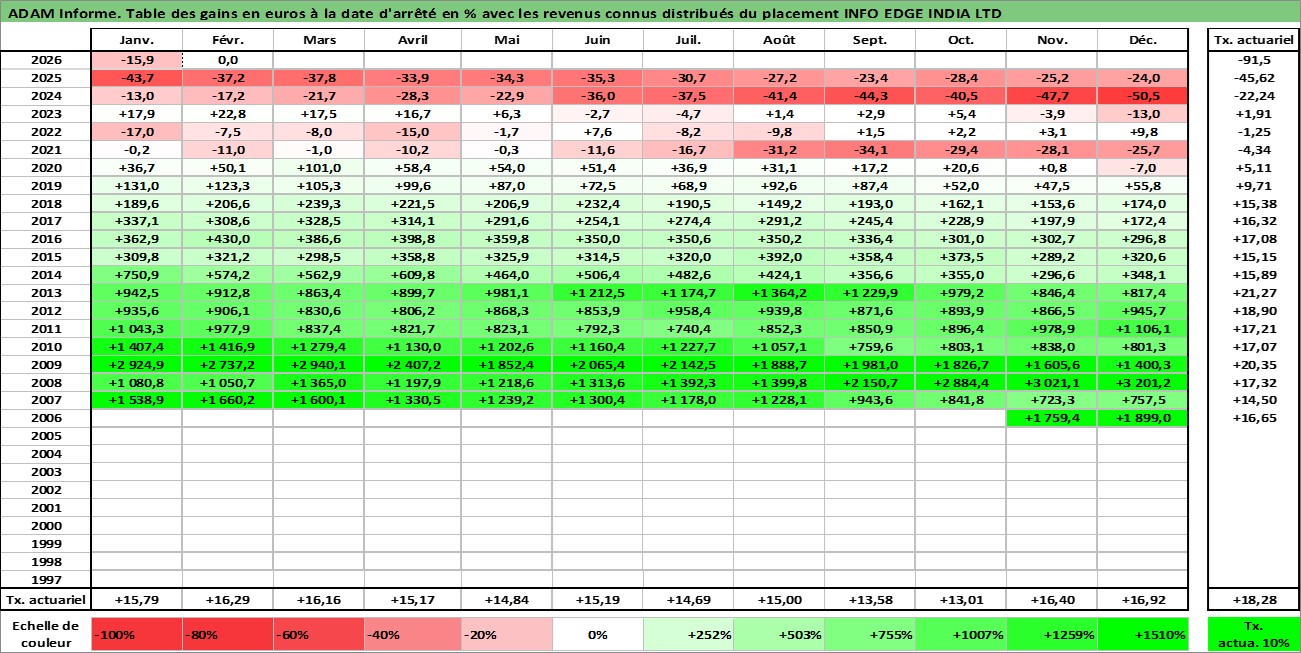This screenshot has height=653, width=1301.
Task: Click the +1 660,2 cell for February 2007
Action: point(227,400)
